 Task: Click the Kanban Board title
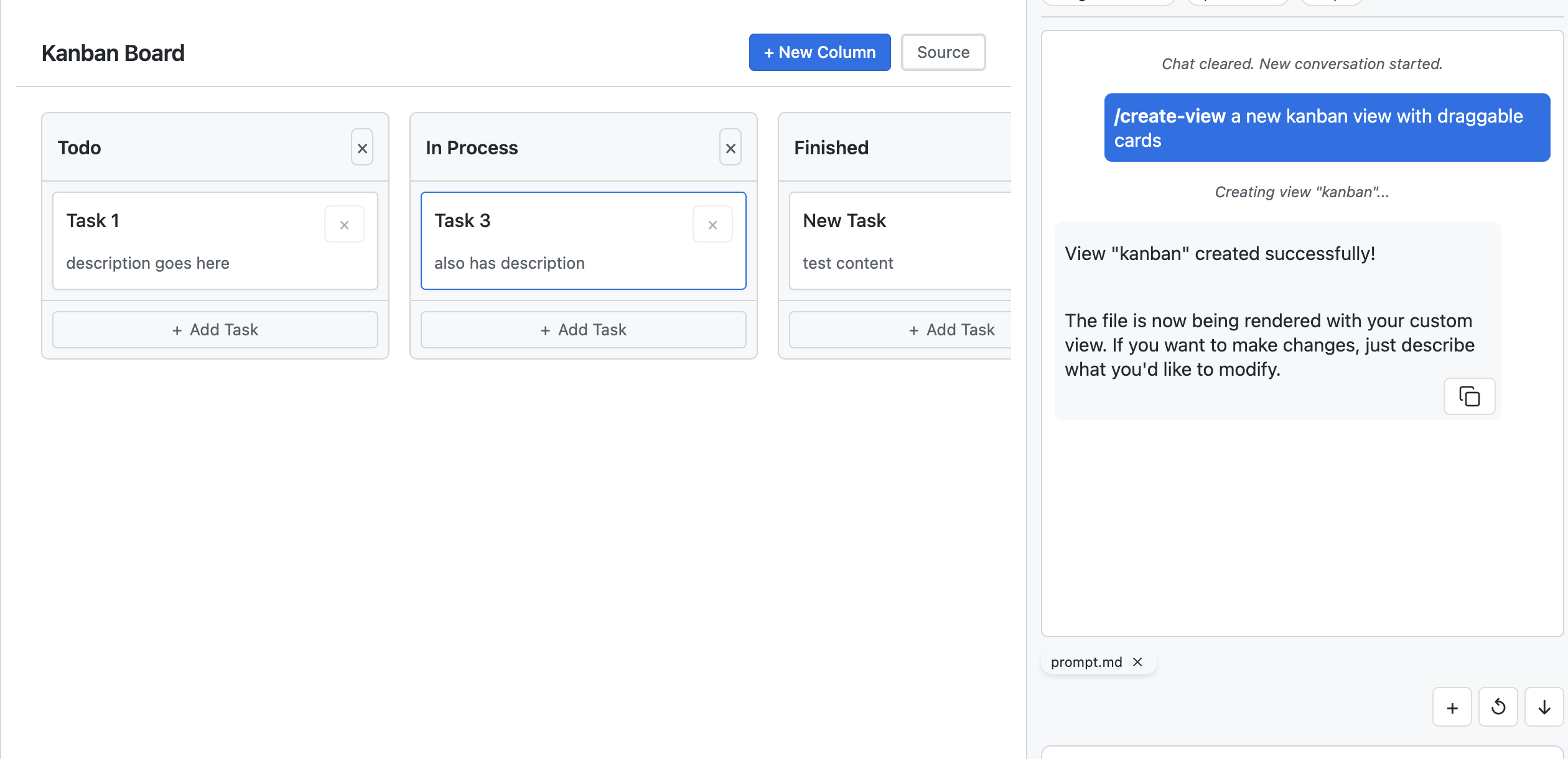coord(113,53)
